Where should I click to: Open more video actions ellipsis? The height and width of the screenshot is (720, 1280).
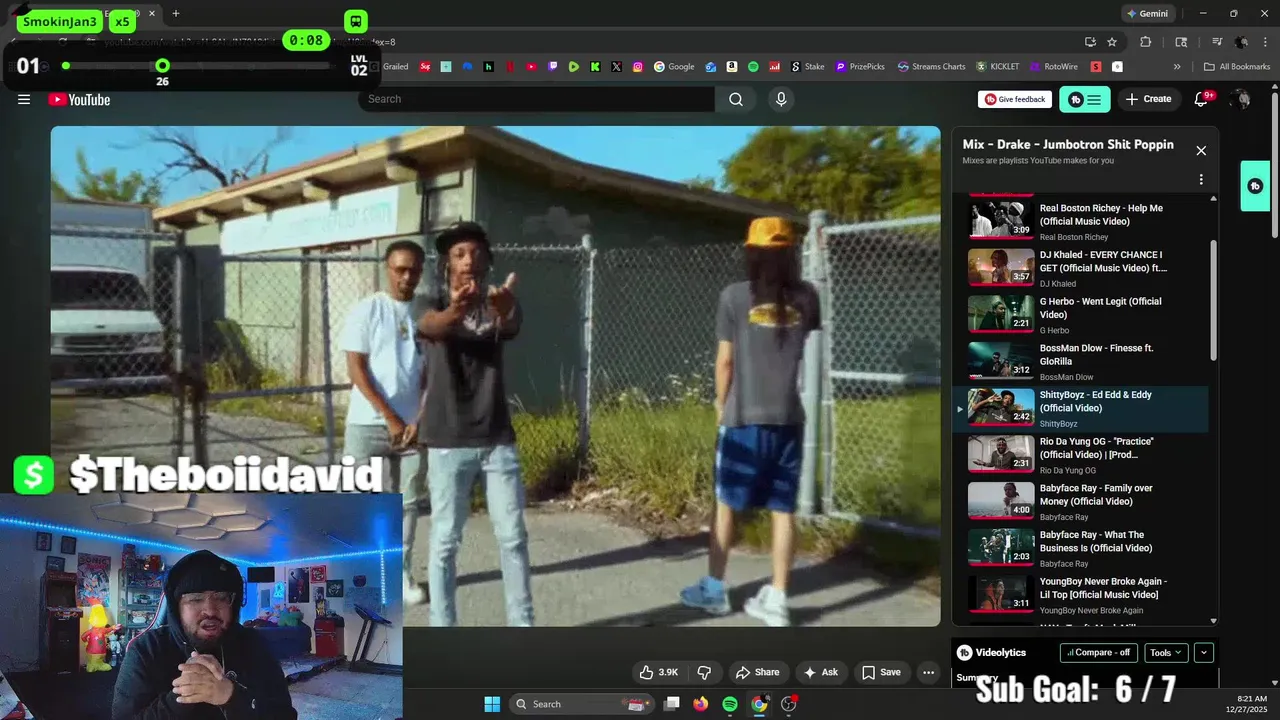pyautogui.click(x=929, y=672)
